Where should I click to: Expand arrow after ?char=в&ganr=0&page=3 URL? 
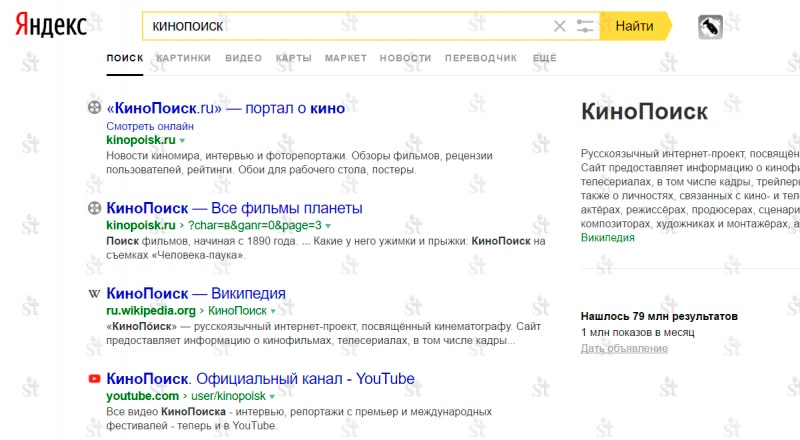[328, 226]
